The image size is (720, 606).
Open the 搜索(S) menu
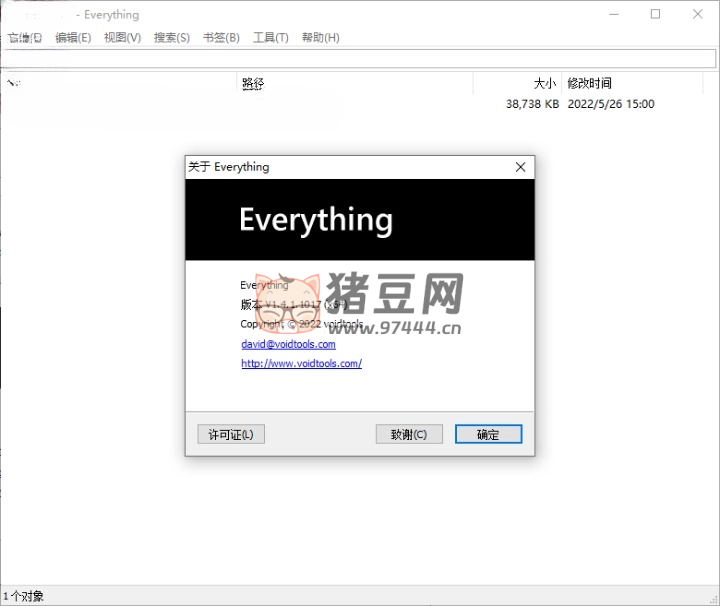point(172,37)
